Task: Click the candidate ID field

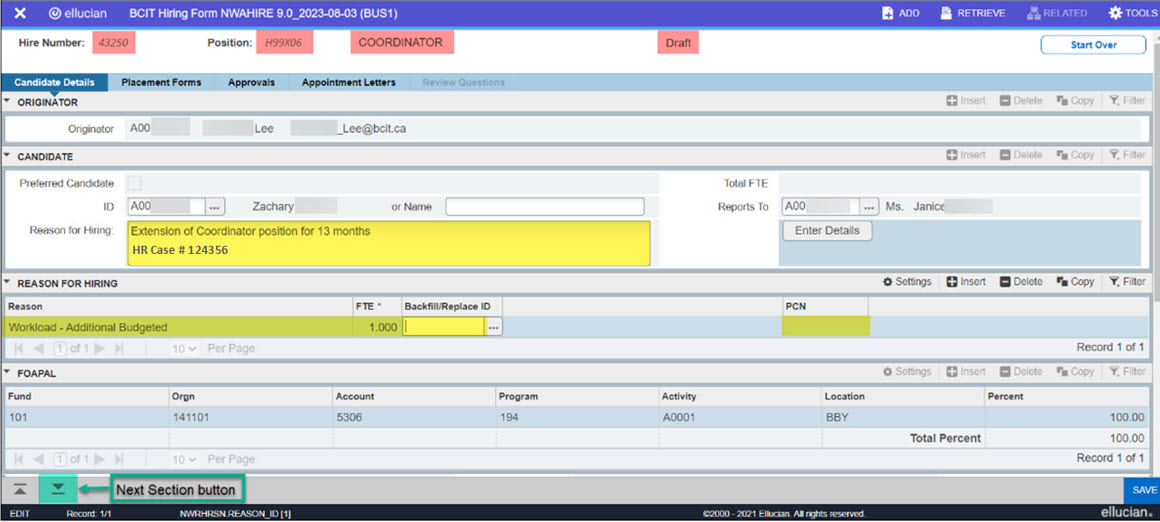Action: coord(166,207)
